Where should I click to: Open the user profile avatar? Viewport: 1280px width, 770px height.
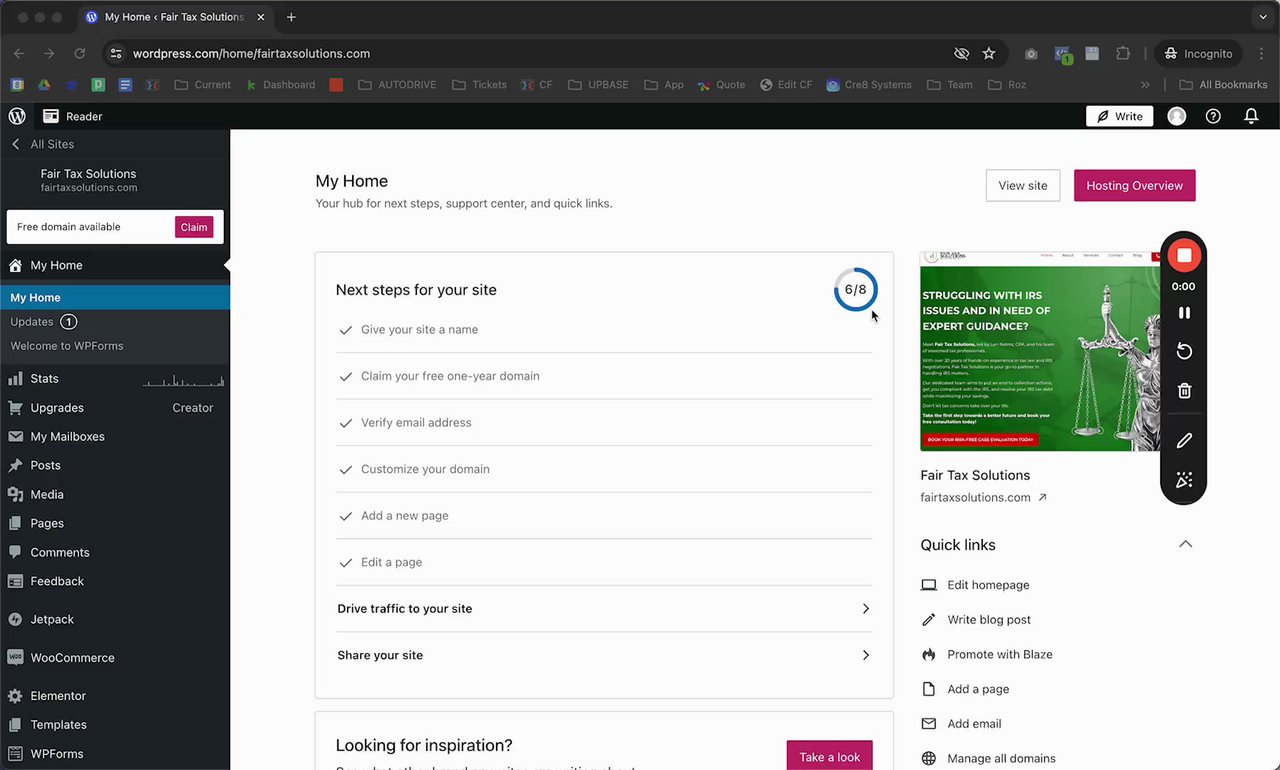tap(1177, 116)
